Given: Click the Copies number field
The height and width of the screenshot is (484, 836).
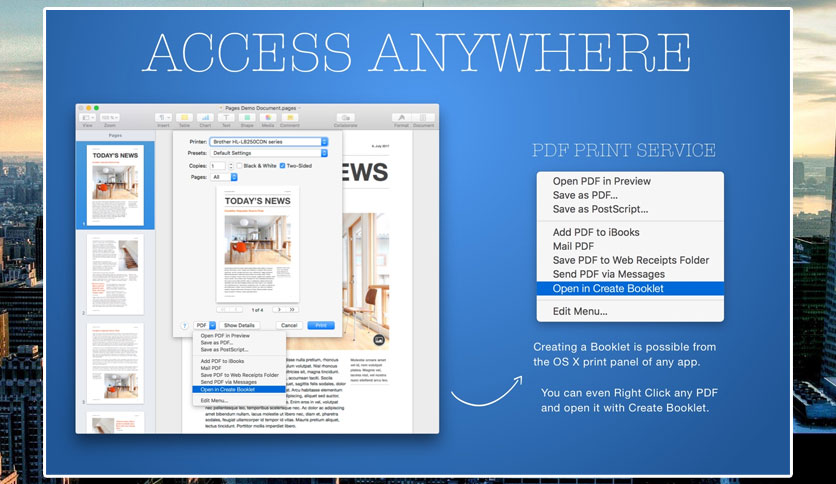Looking at the screenshot, I should click(x=218, y=166).
